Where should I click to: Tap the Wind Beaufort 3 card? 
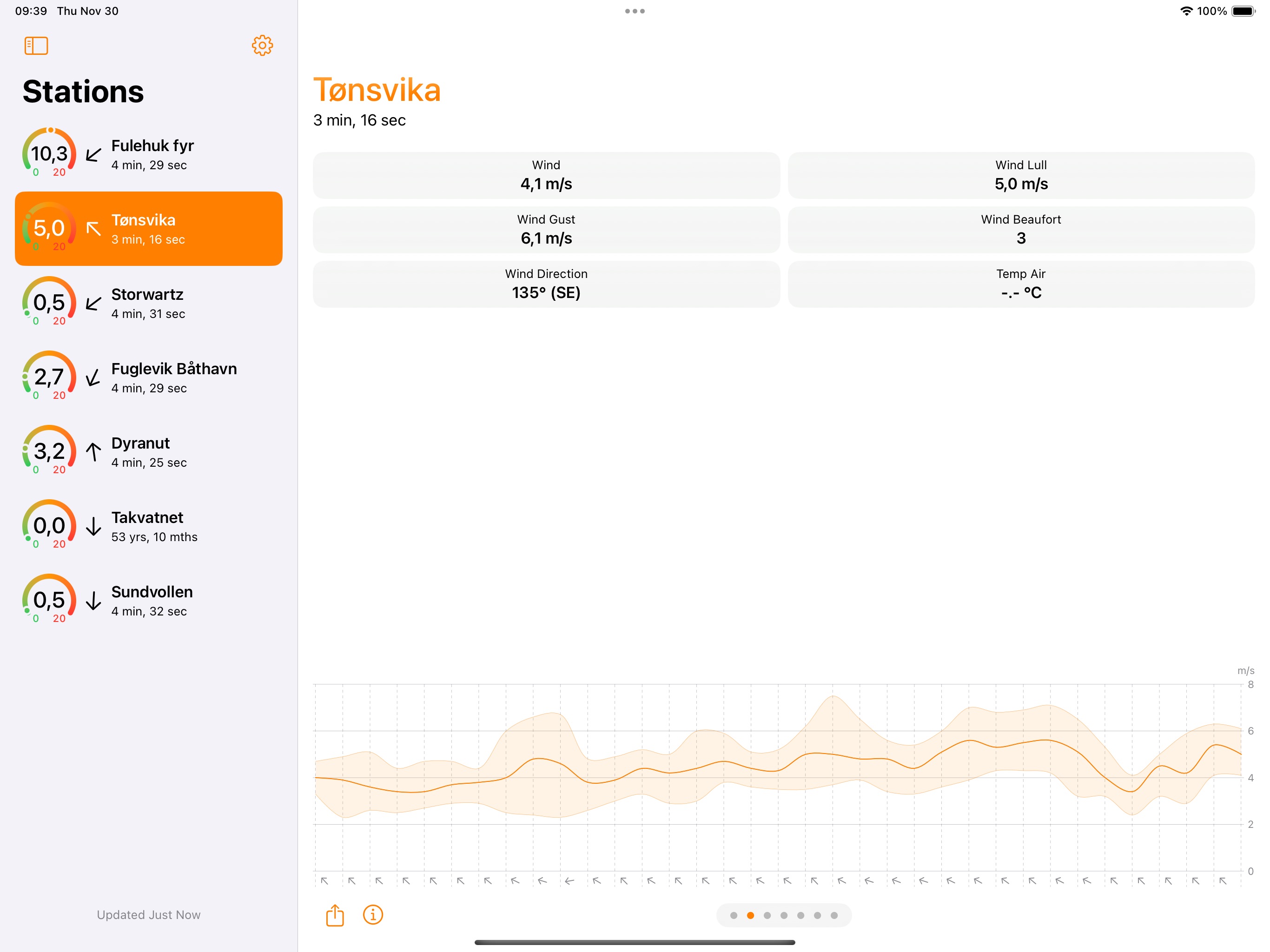click(x=1021, y=230)
